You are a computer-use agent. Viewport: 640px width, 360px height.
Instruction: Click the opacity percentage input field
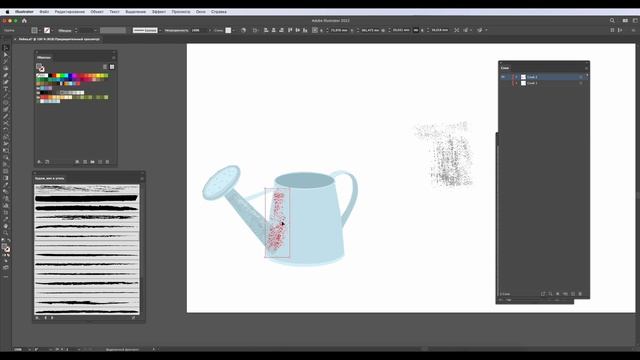(x=199, y=30)
